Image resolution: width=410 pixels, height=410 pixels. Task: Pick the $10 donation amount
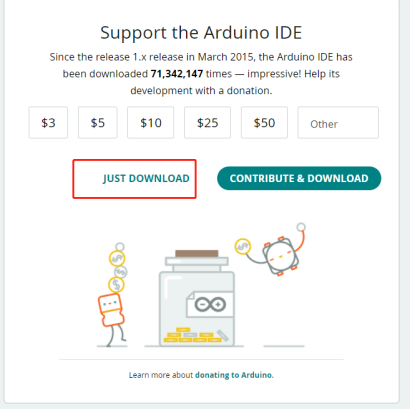click(x=151, y=123)
